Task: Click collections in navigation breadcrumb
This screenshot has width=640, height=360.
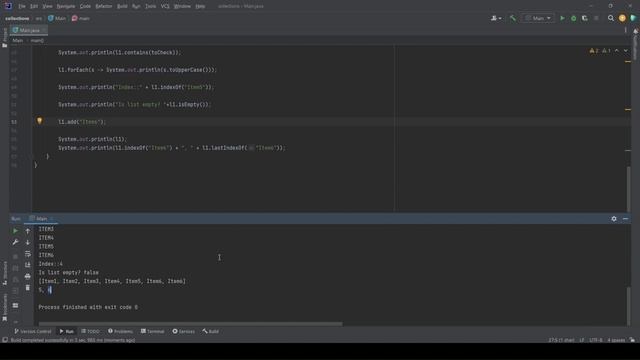Action: (x=17, y=18)
